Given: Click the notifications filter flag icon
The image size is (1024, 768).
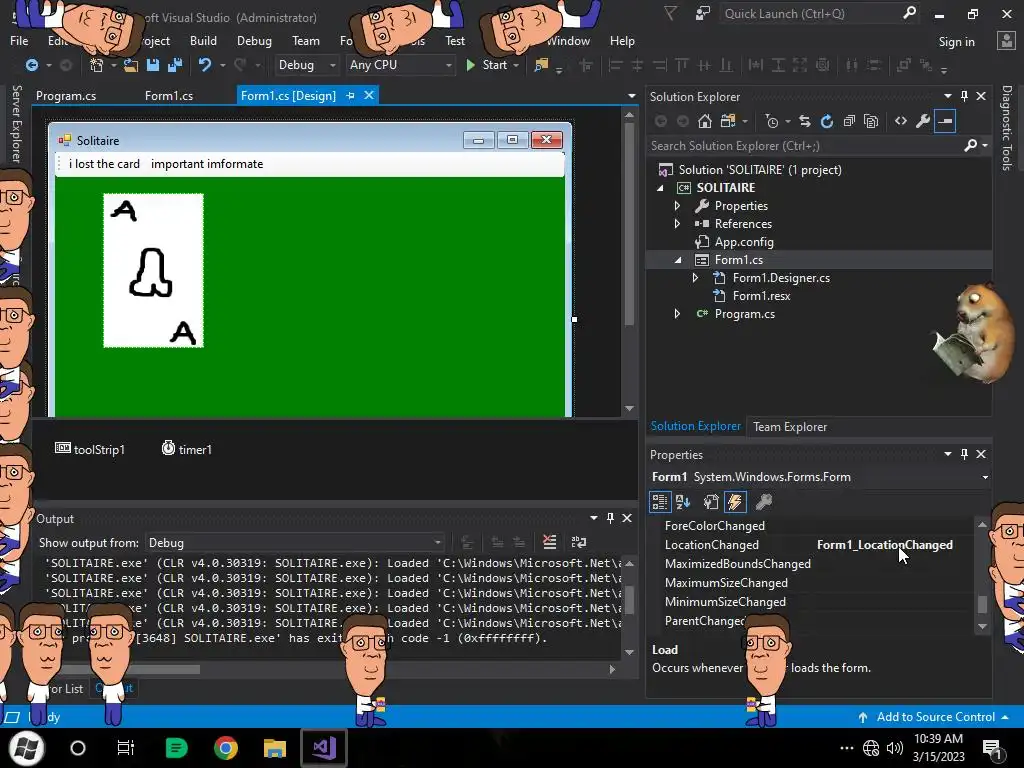Looking at the screenshot, I should tap(670, 14).
